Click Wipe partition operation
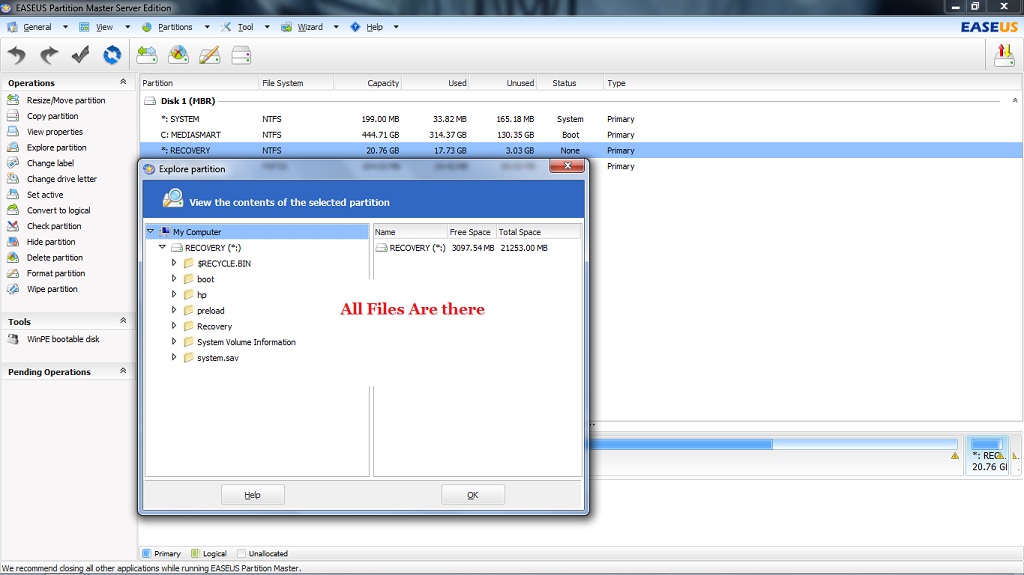This screenshot has width=1024, height=575. pyautogui.click(x=52, y=289)
